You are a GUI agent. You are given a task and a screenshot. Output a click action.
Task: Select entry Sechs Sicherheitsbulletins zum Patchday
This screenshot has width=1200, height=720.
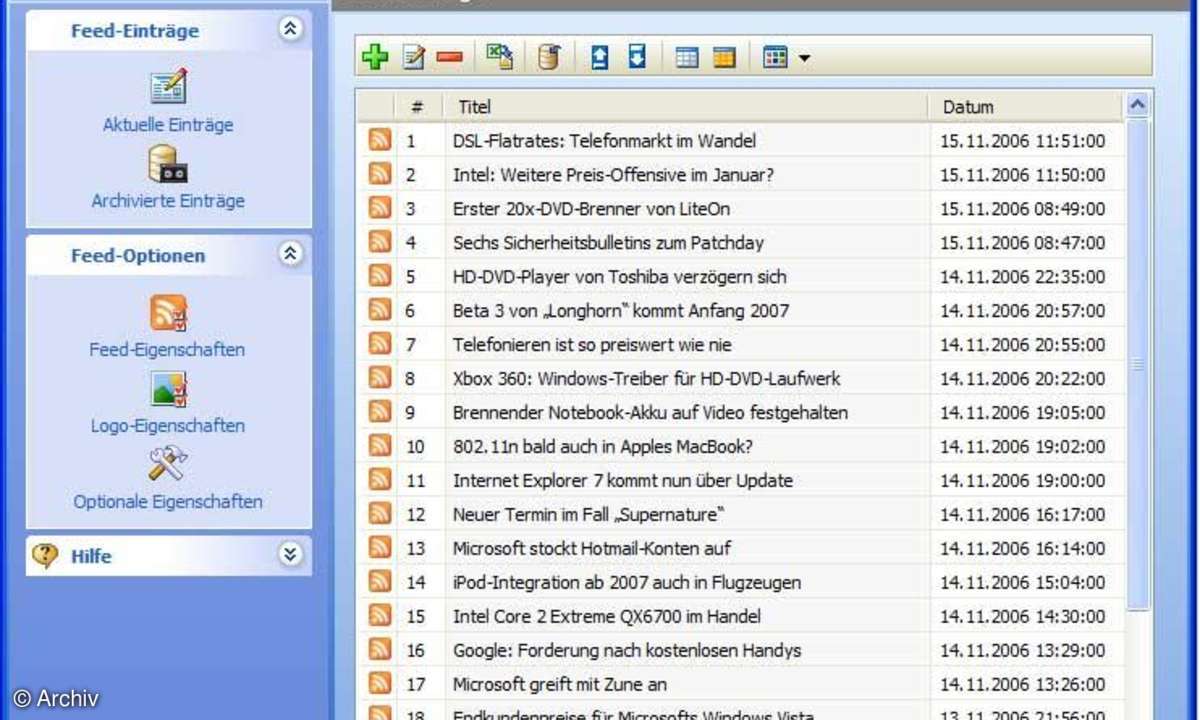pyautogui.click(x=608, y=243)
